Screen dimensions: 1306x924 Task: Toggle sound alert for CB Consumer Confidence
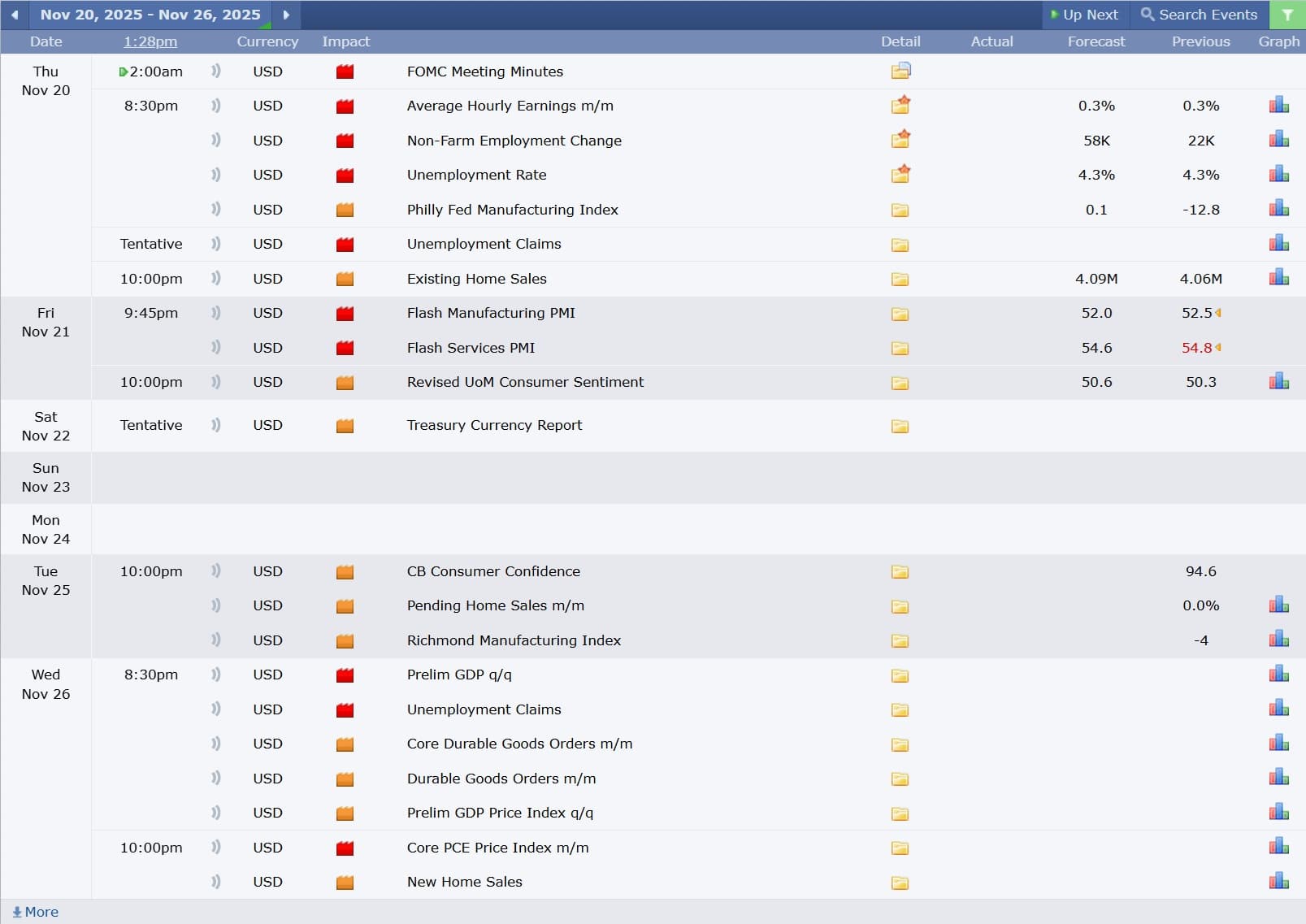[x=216, y=571]
